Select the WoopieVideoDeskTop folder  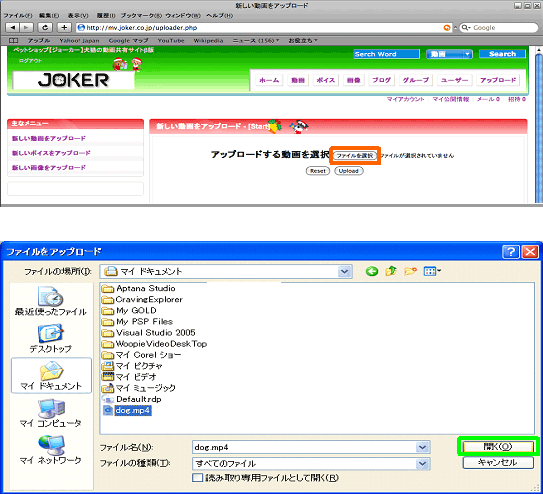tap(154, 344)
